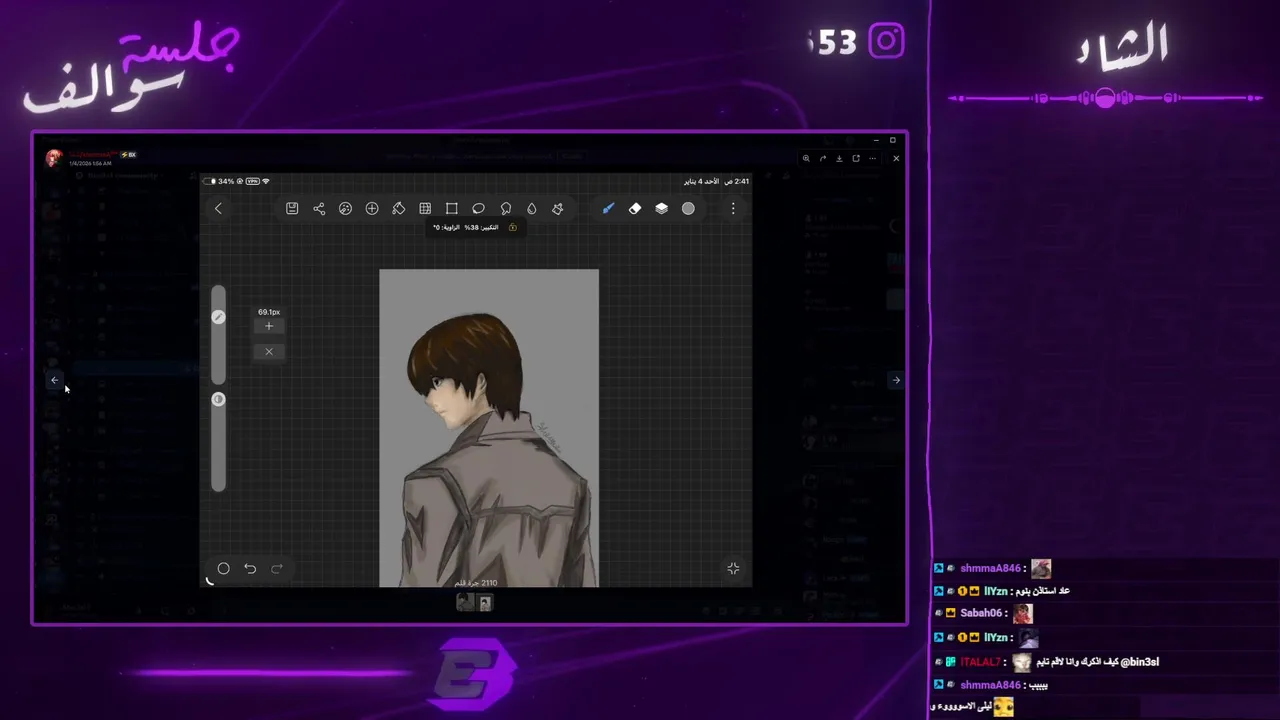Click the brush size slider handle

(x=218, y=317)
